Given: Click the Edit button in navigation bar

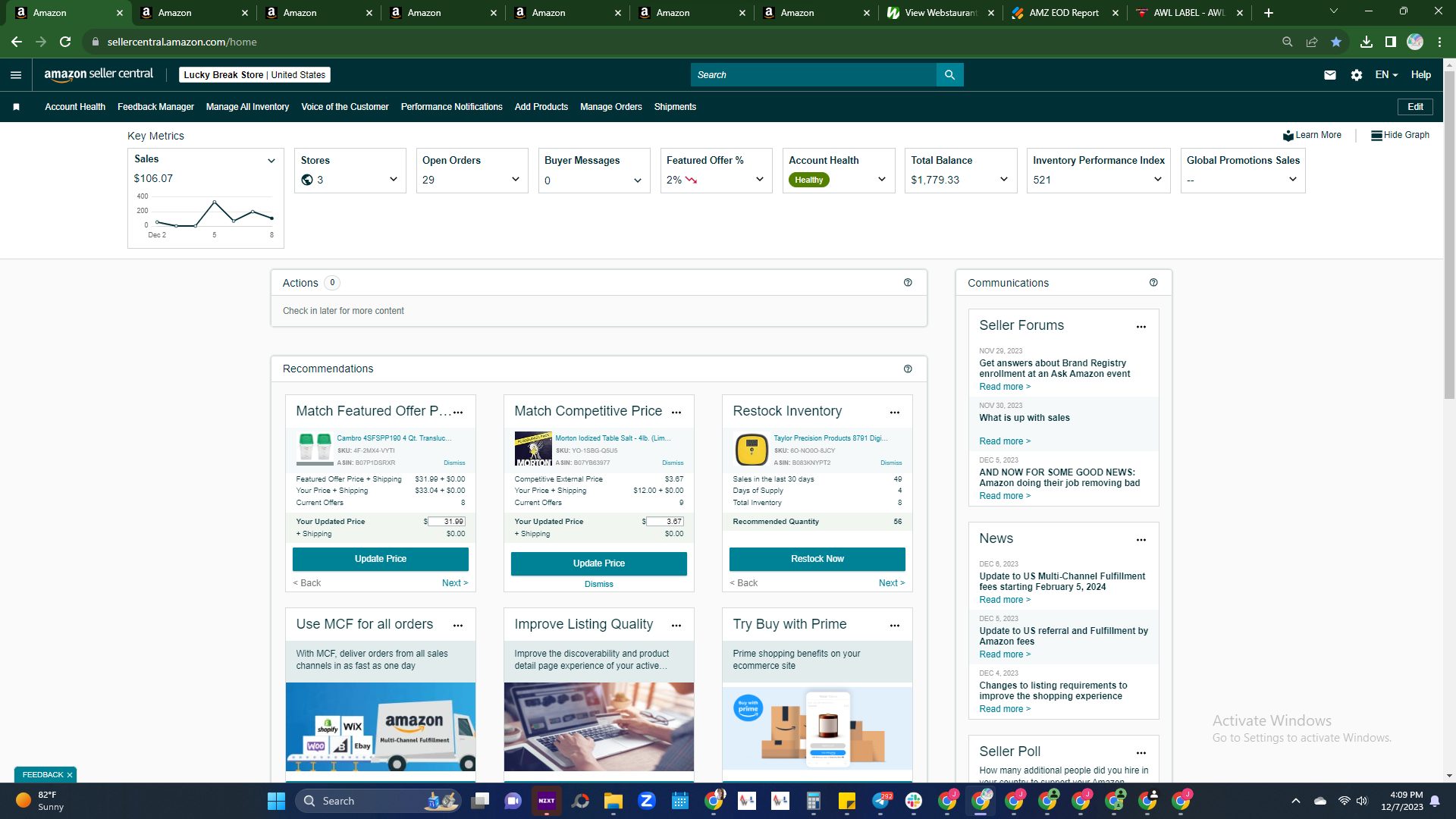Looking at the screenshot, I should click(x=1415, y=107).
